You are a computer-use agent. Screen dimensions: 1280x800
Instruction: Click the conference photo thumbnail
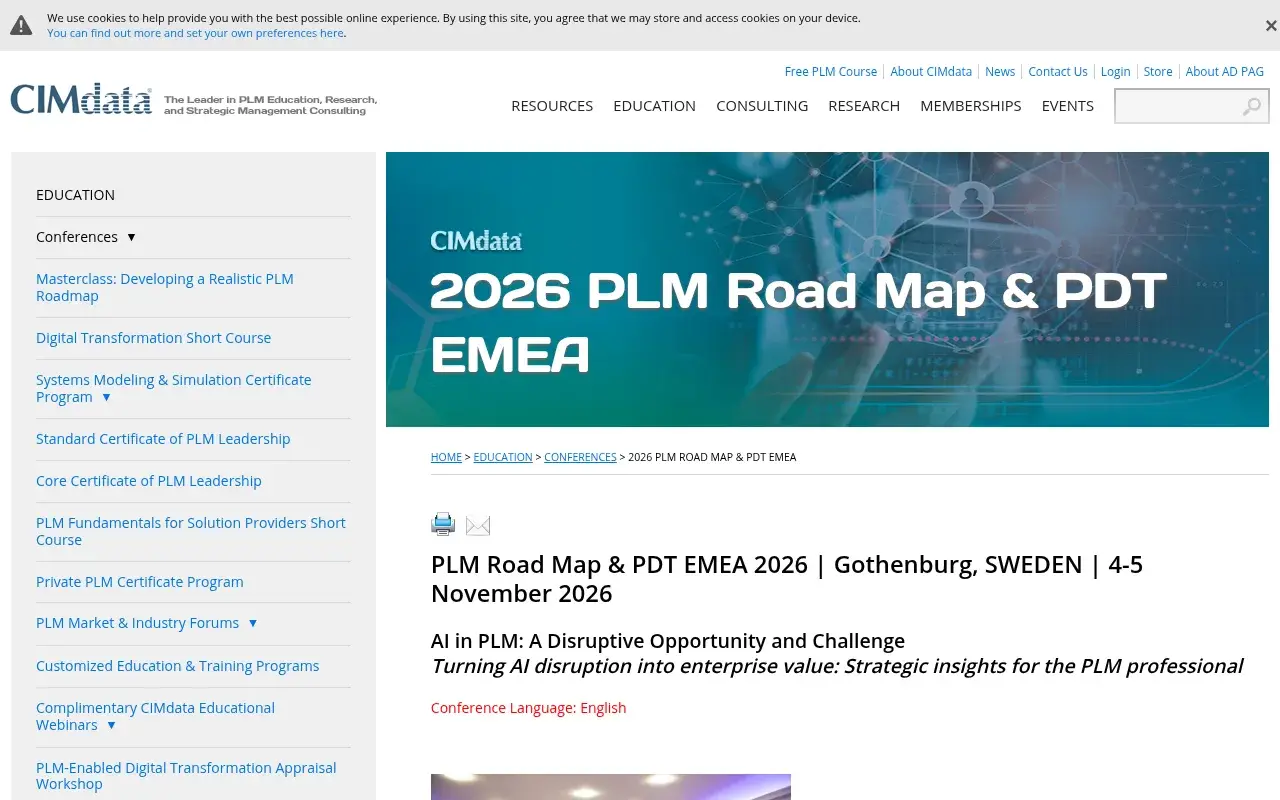tap(611, 787)
